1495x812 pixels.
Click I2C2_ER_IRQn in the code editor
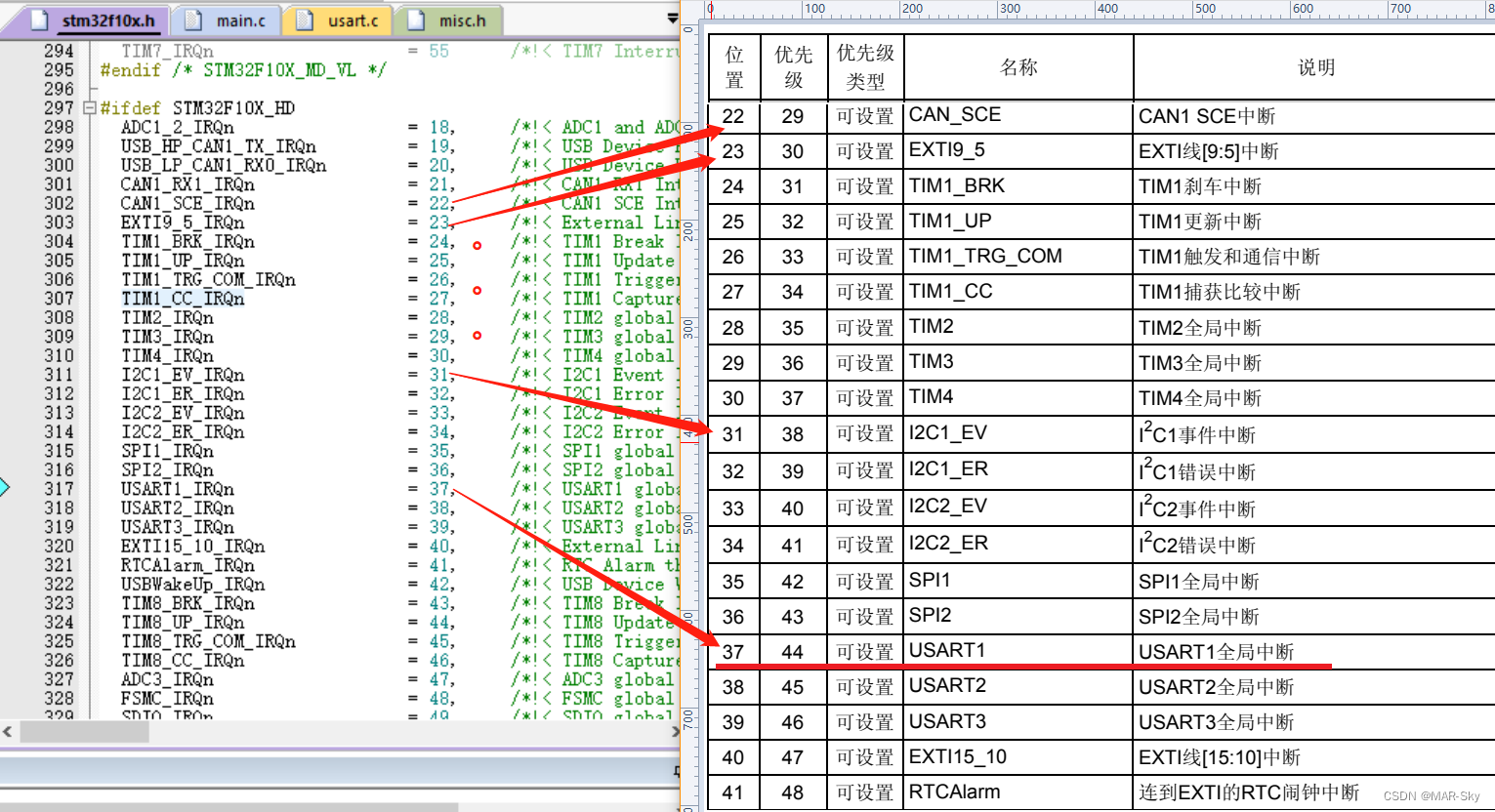[x=183, y=431]
